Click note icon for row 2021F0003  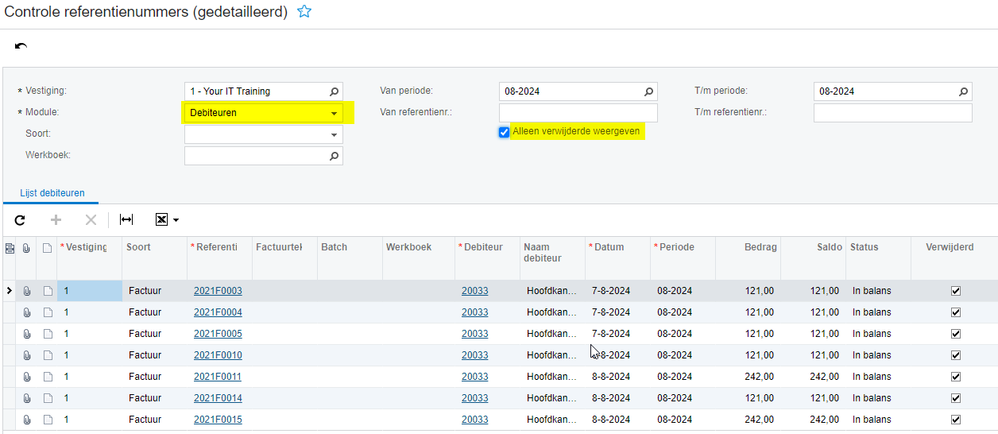click(47, 291)
